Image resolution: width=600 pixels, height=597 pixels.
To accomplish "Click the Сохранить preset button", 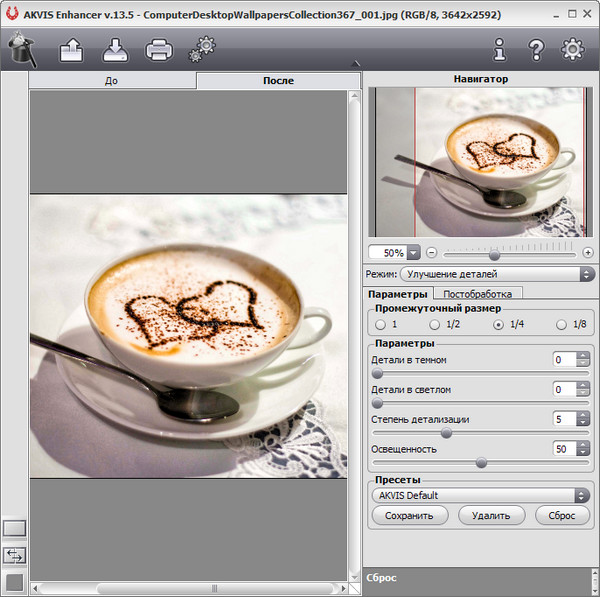I will coord(408,516).
